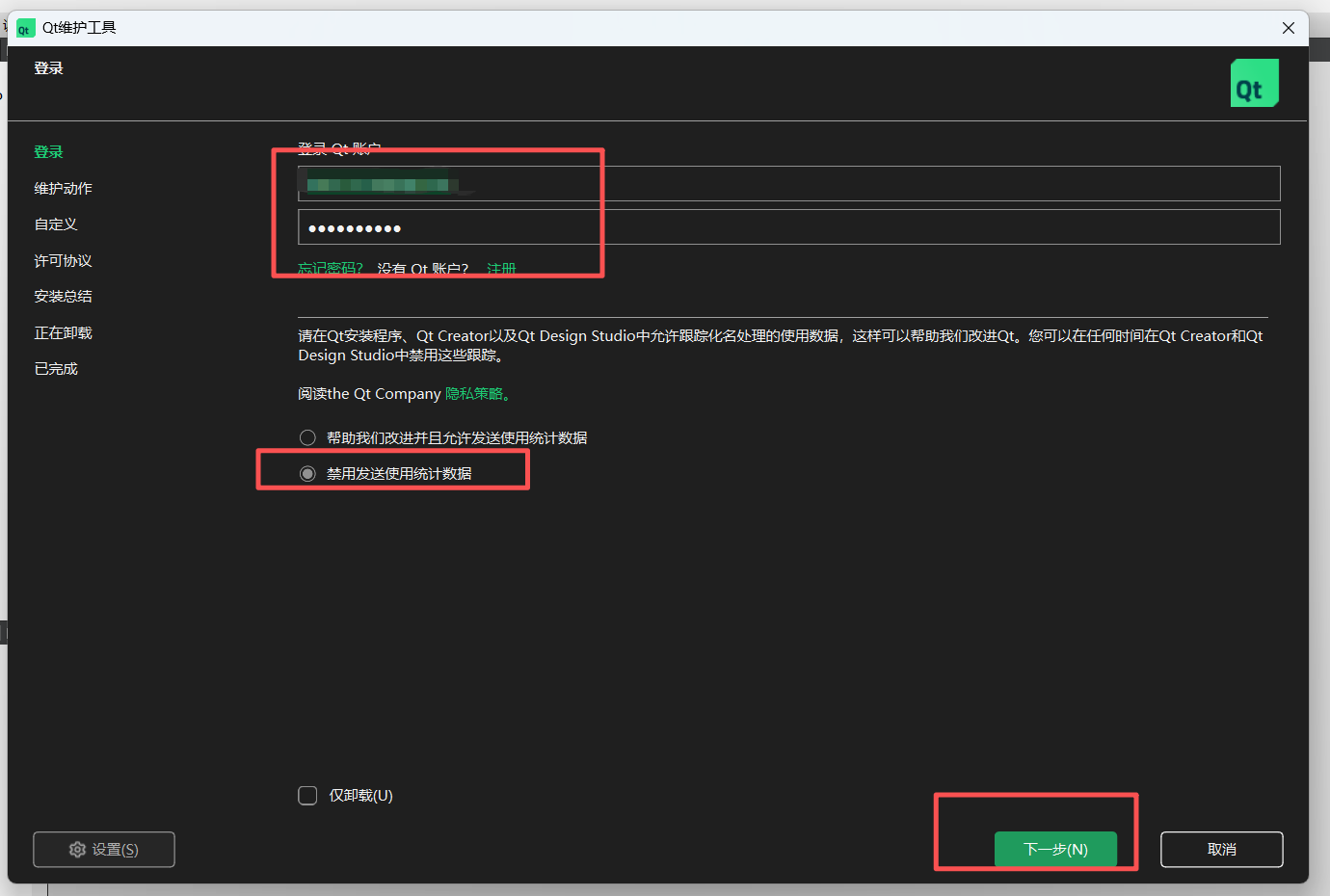The height and width of the screenshot is (896, 1330).
Task: Select 帮助我们改进并且允许发送使用统计数据 option
Action: coord(443,437)
